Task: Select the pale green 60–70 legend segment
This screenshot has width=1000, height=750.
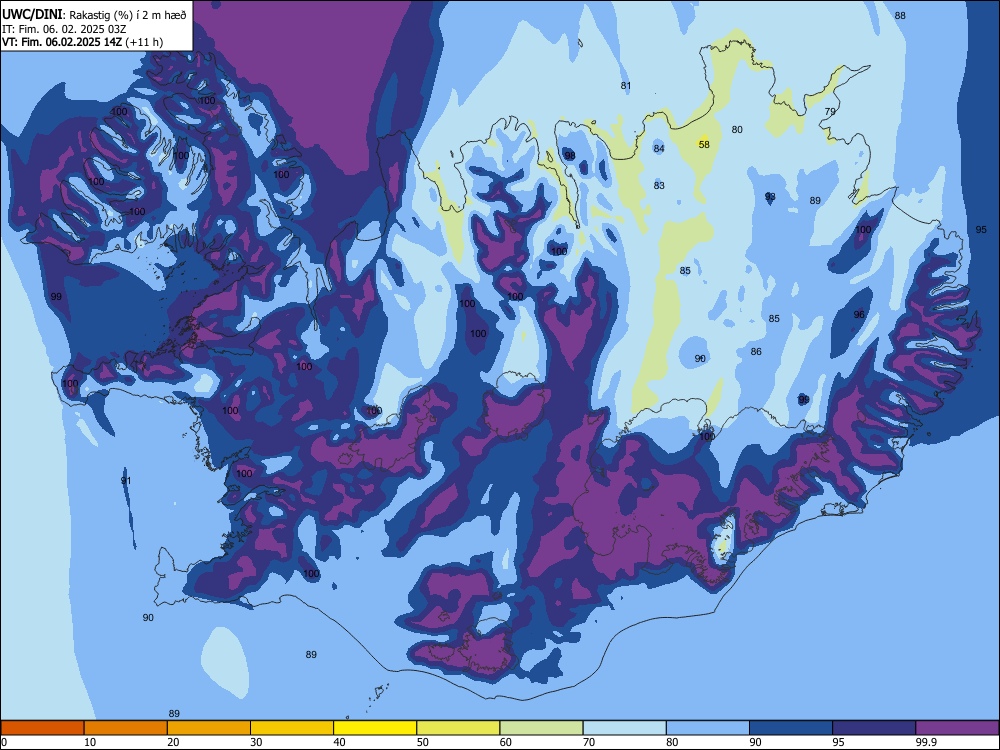Action: click(x=541, y=728)
